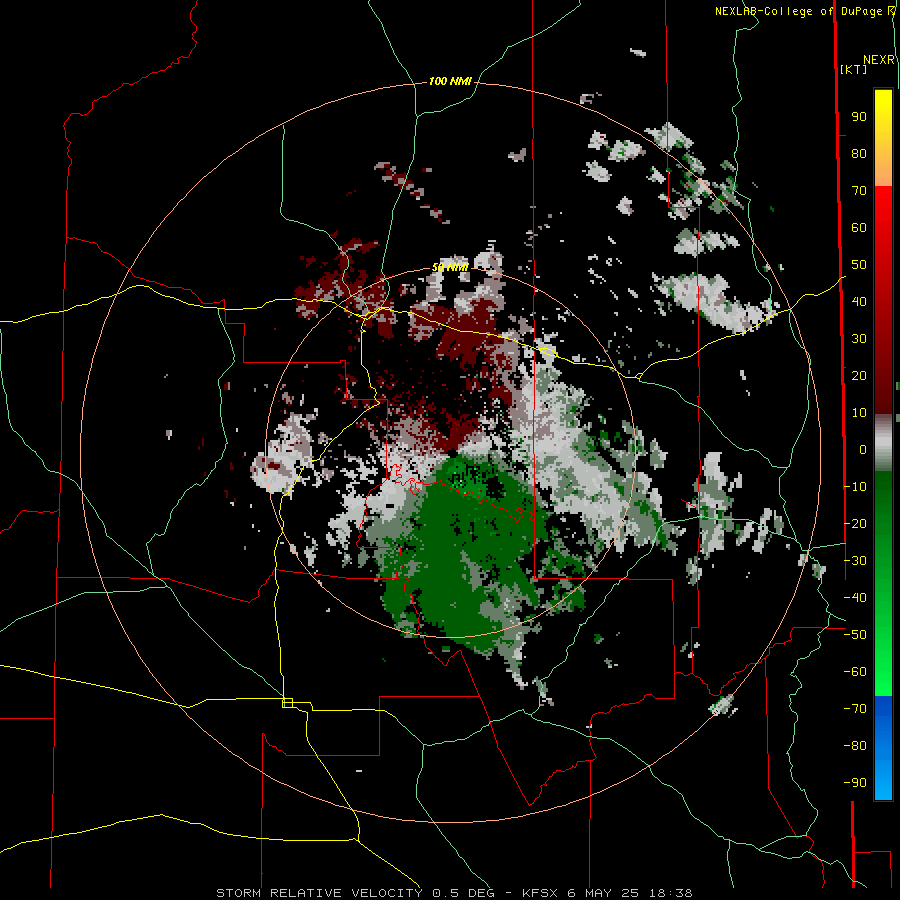Click the gray zero-velocity segment of color bar
Image resolution: width=900 pixels, height=900 pixels.
(883, 443)
